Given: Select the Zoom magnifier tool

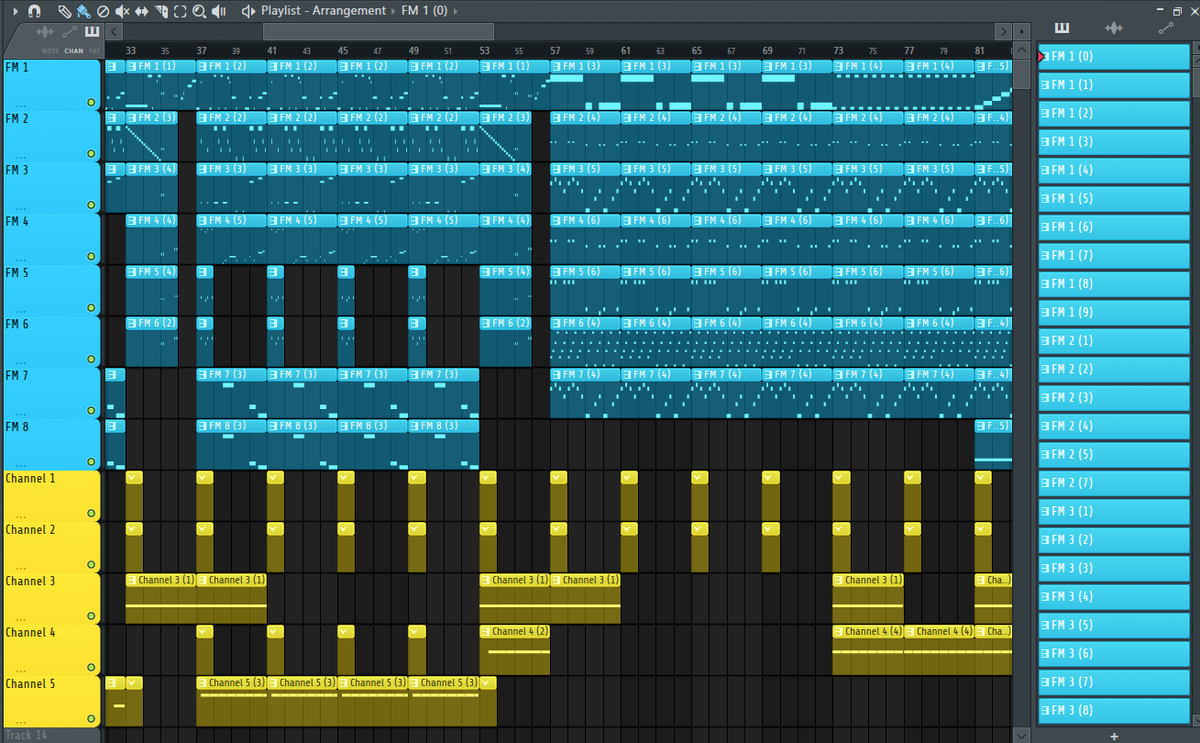Looking at the screenshot, I should coord(199,11).
